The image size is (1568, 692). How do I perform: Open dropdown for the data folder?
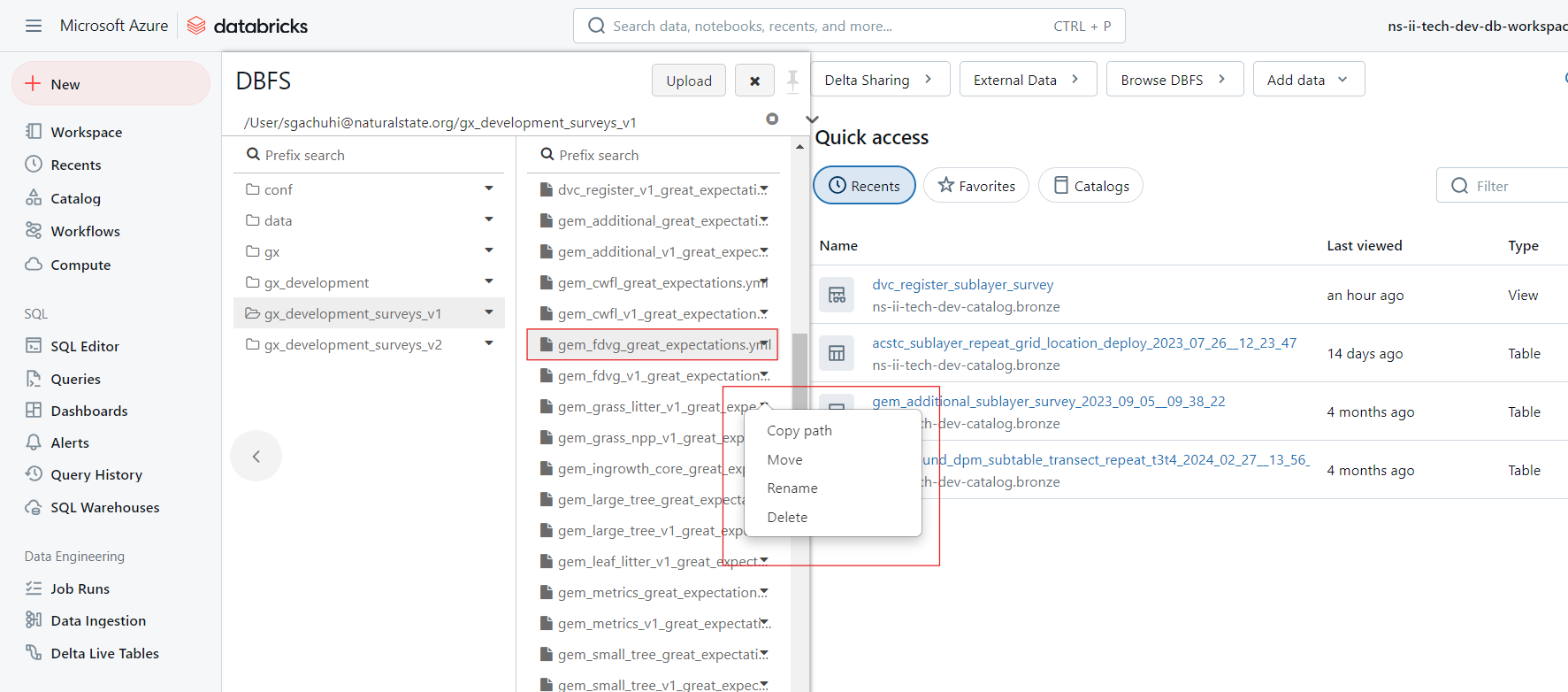point(489,219)
